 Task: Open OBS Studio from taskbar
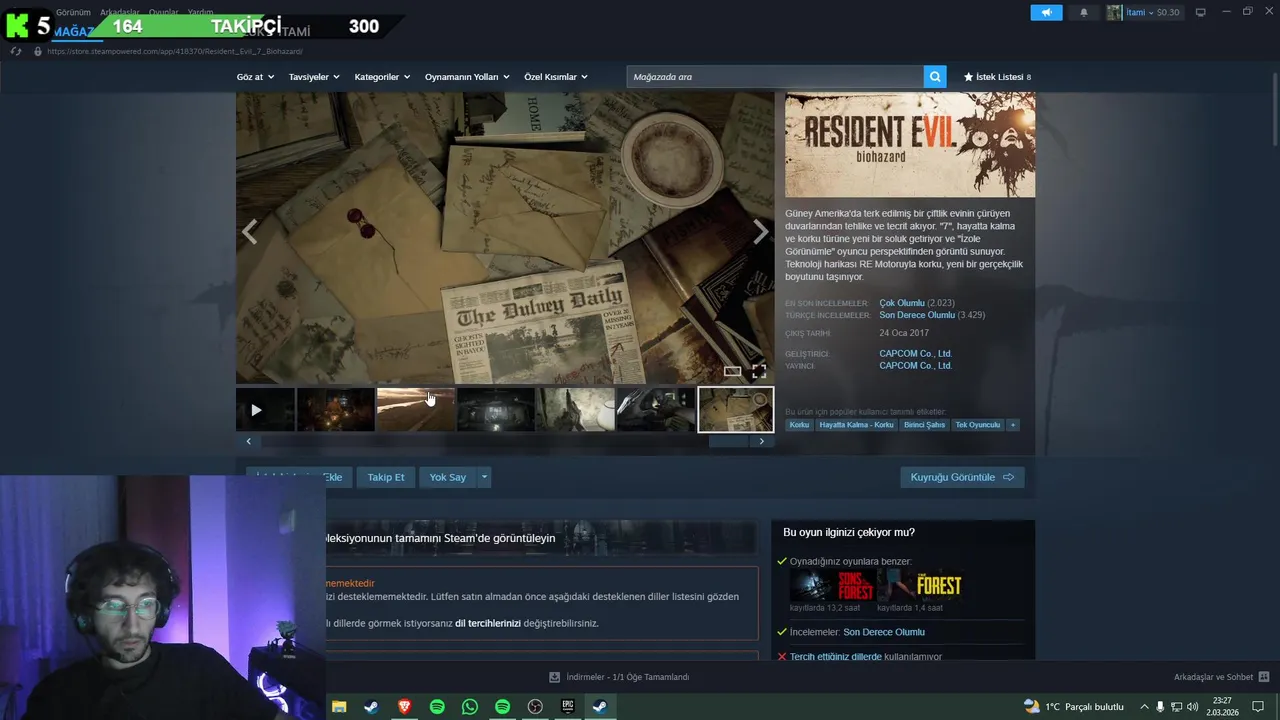point(535,706)
